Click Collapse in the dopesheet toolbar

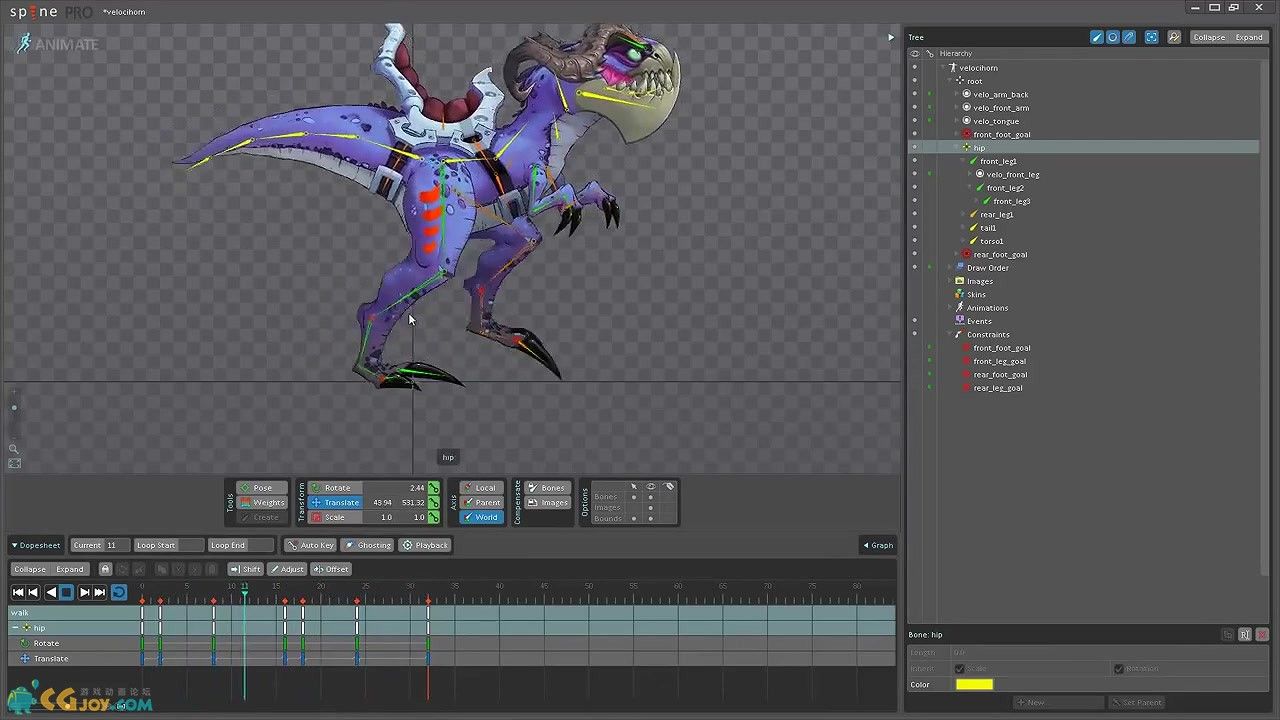[30, 569]
